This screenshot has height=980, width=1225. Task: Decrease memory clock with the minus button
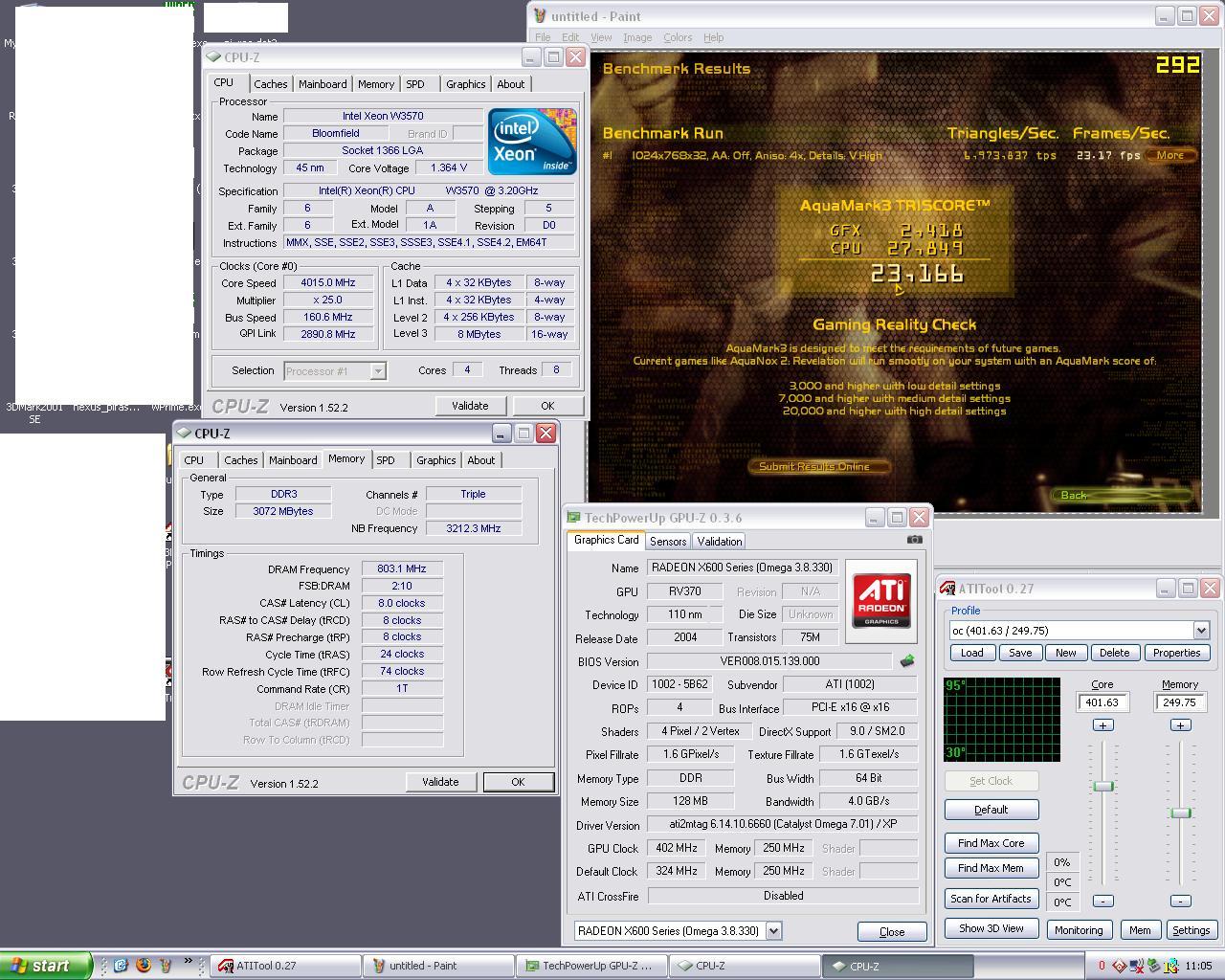click(x=1180, y=901)
